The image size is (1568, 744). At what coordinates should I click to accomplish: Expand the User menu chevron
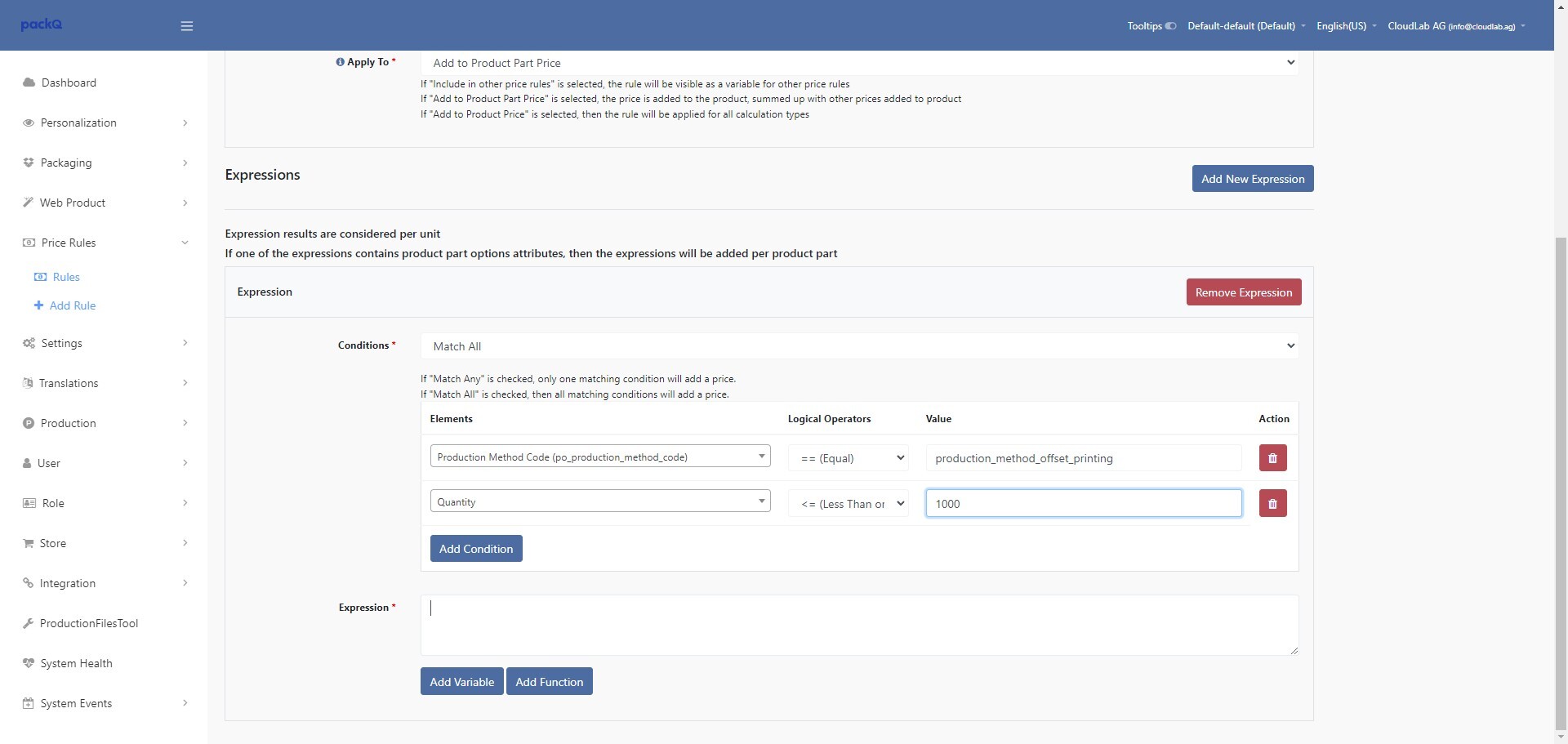pos(185,463)
